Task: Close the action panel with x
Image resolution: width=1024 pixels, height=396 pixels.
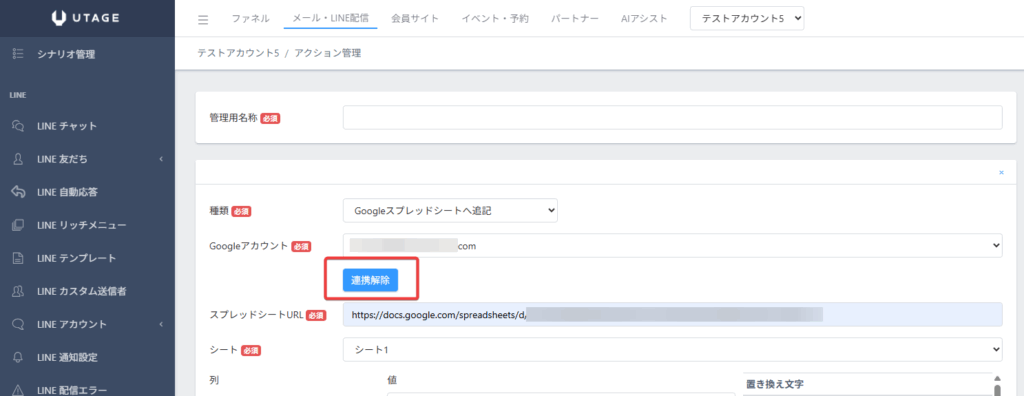Action: [1001, 173]
